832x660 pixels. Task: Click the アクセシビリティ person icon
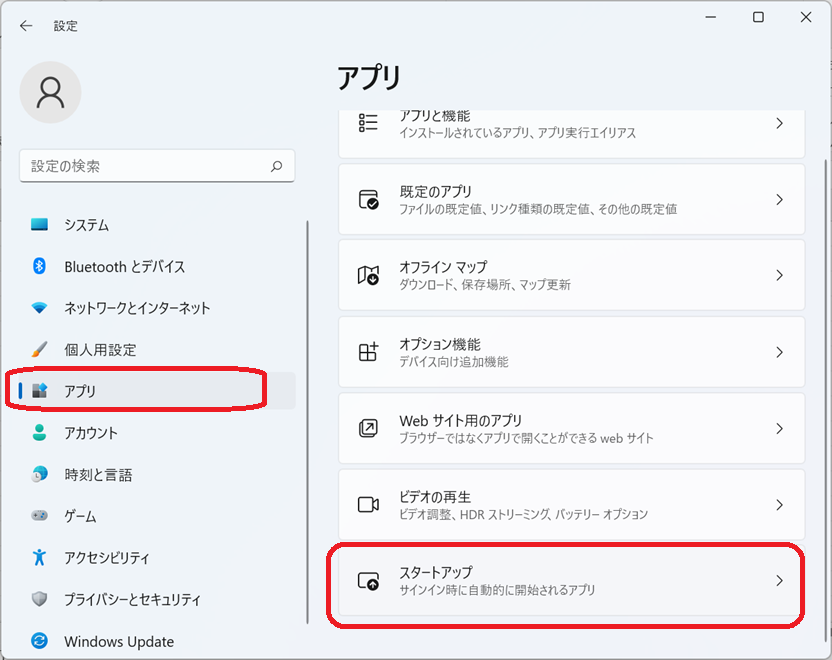point(39,557)
